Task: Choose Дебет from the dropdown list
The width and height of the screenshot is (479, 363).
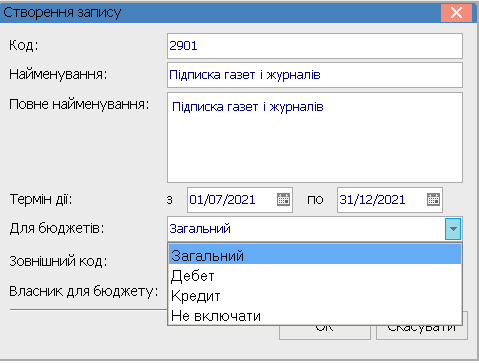Action: [315, 276]
